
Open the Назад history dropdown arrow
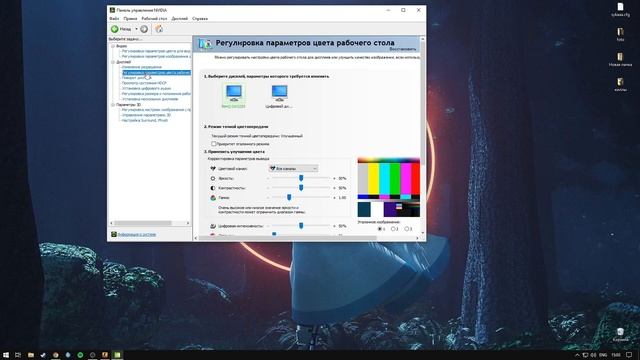point(136,29)
